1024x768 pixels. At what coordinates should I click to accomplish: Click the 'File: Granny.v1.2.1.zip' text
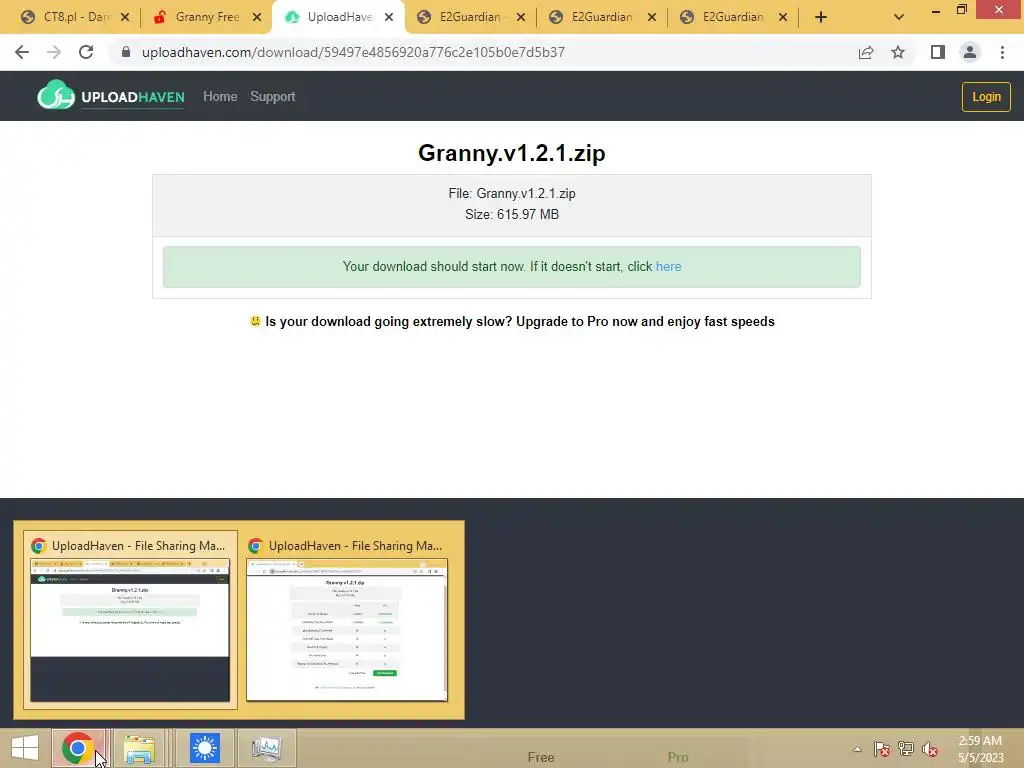512,193
